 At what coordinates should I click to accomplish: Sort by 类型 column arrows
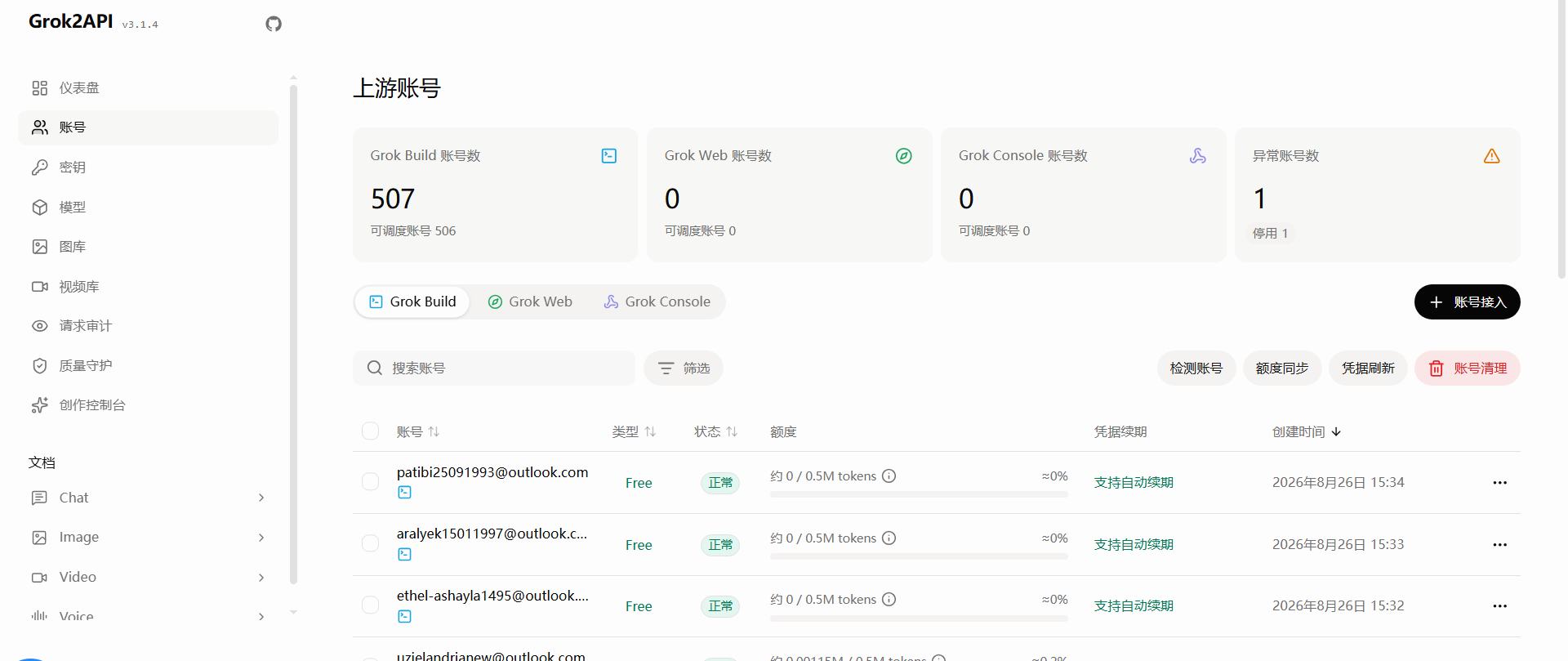coord(650,431)
